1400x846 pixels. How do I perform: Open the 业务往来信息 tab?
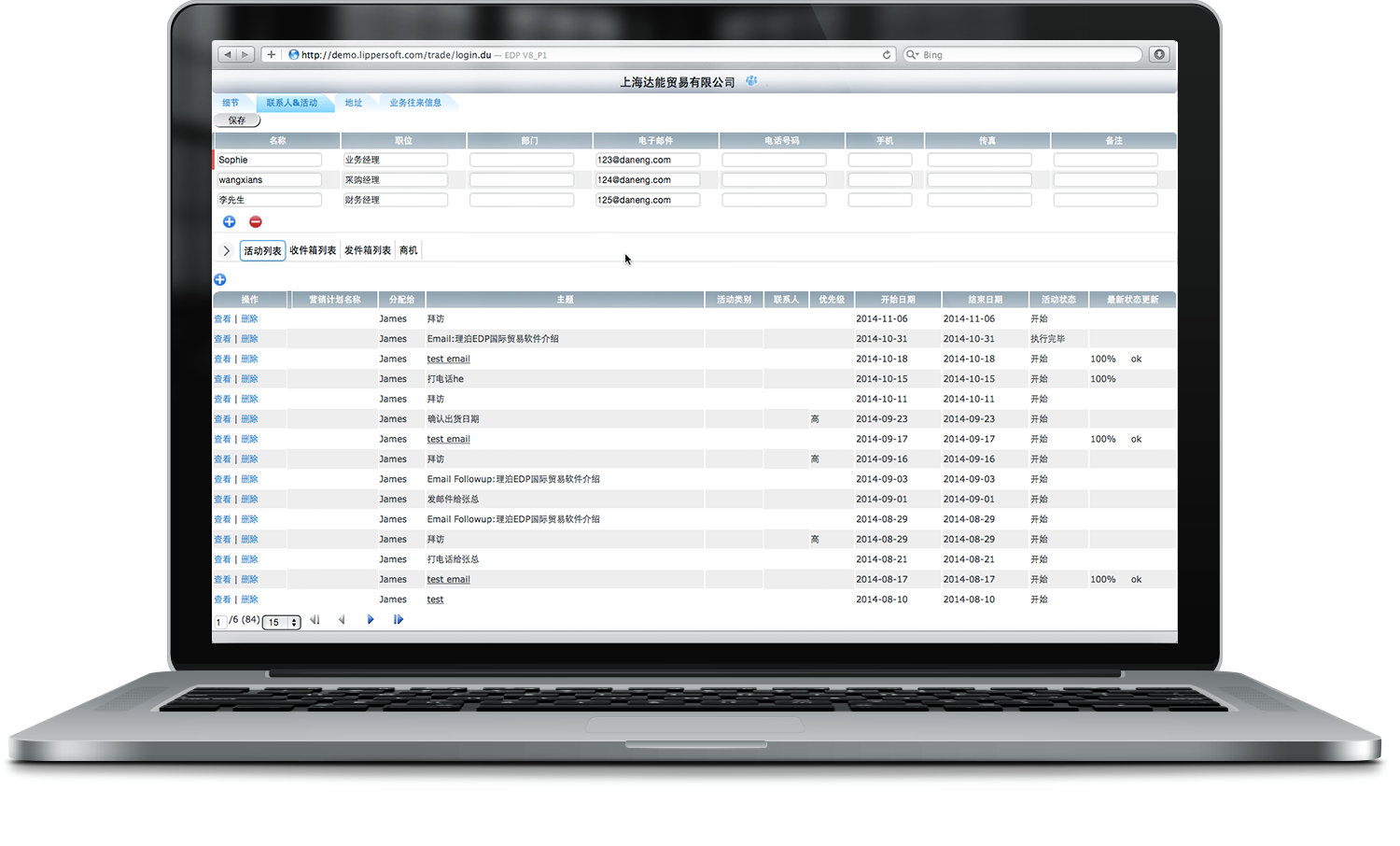(x=415, y=103)
